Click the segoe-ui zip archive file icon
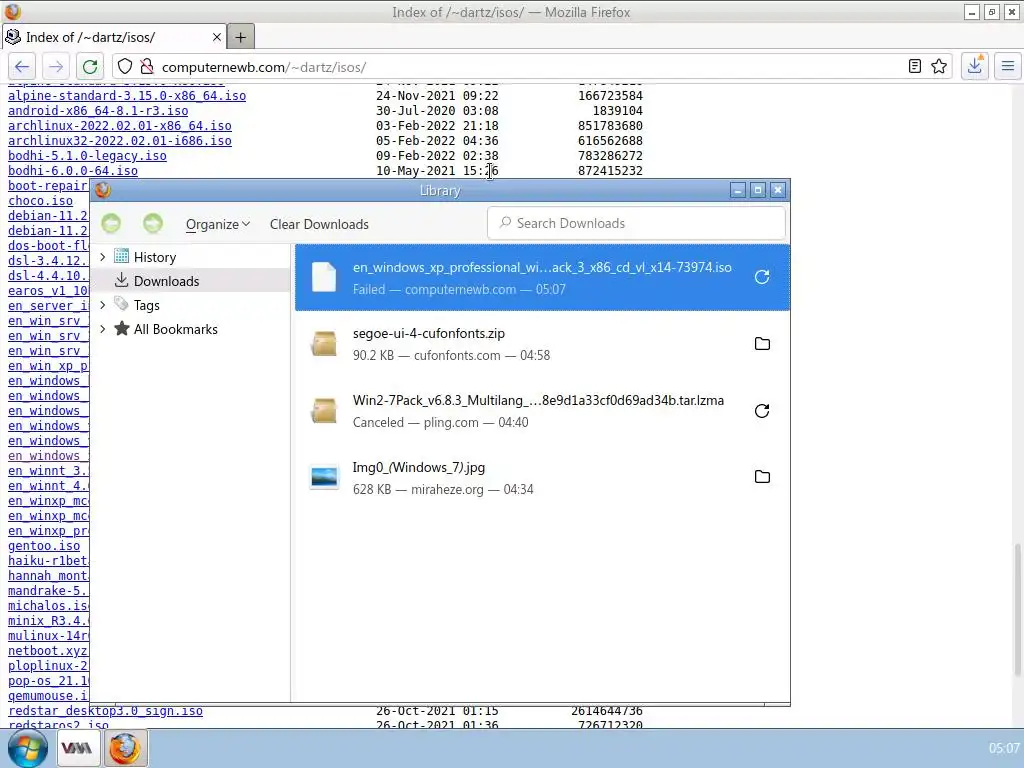 pos(324,344)
